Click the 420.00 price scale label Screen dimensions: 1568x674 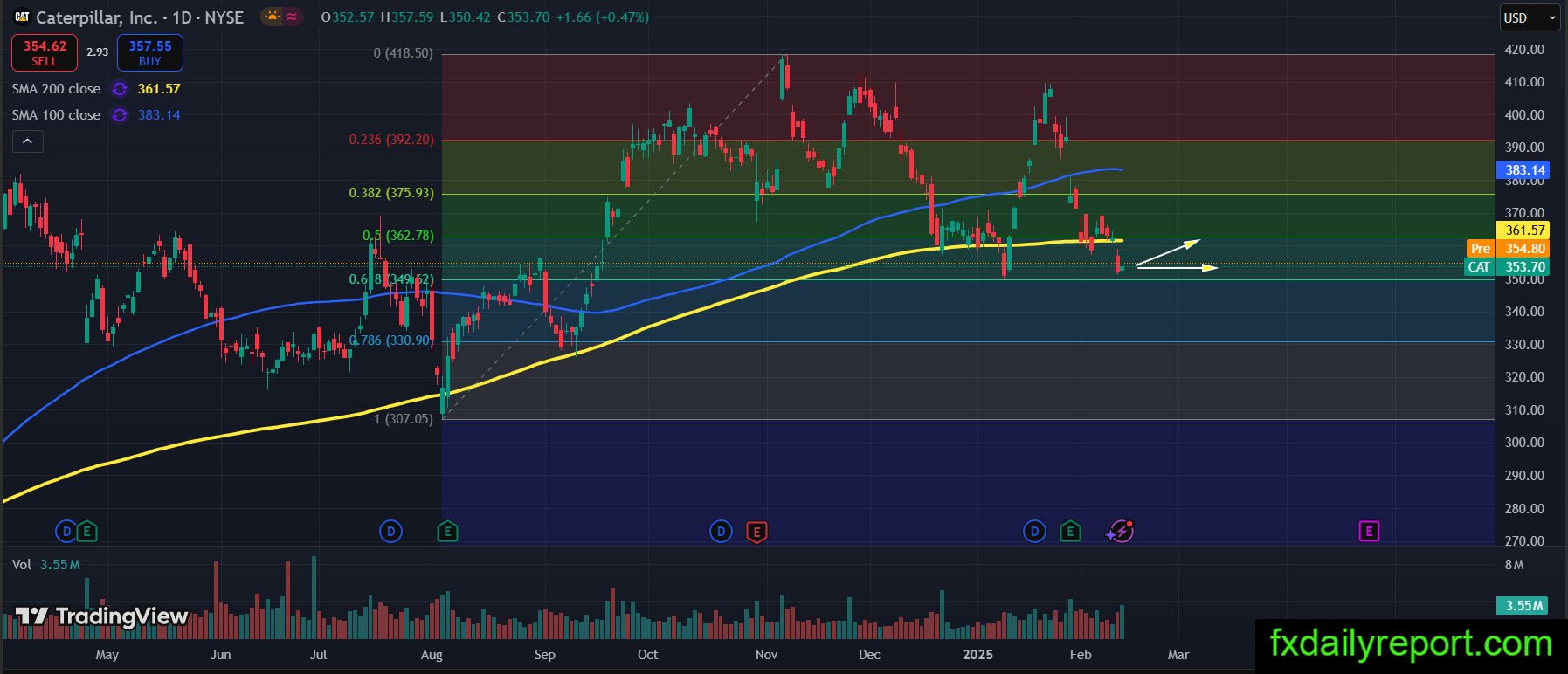click(1525, 50)
